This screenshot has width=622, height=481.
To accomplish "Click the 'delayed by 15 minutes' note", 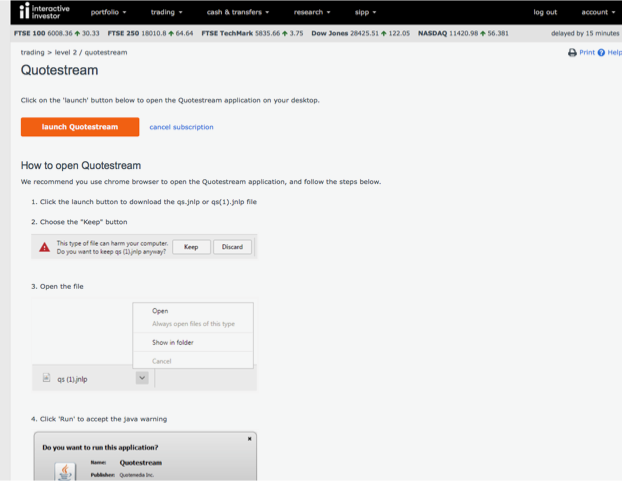I will coord(585,33).
